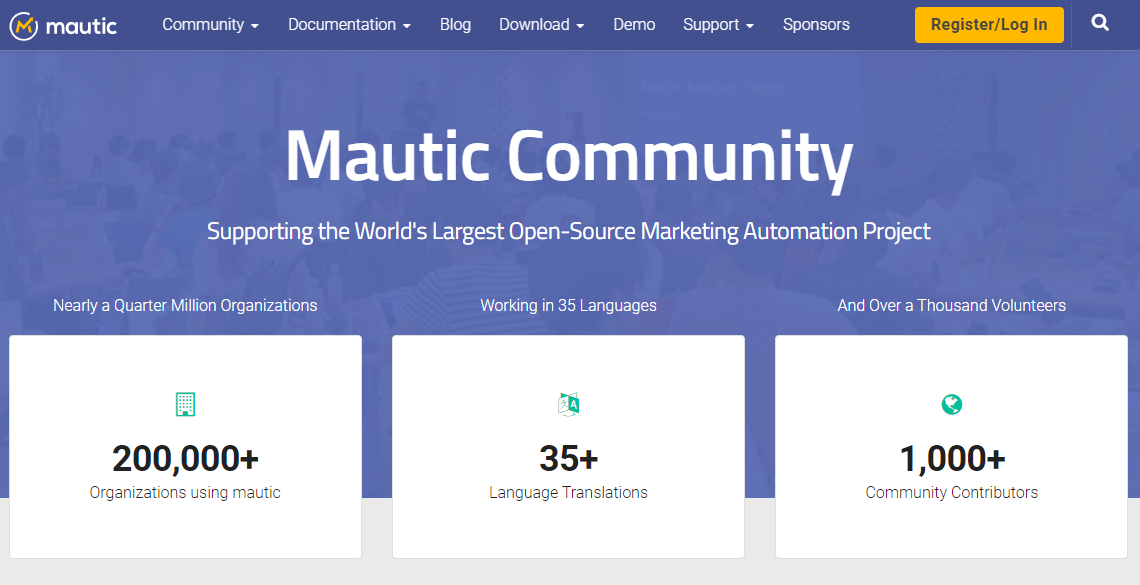Click the 'Community Contributors' label
1140x585 pixels.
click(952, 493)
